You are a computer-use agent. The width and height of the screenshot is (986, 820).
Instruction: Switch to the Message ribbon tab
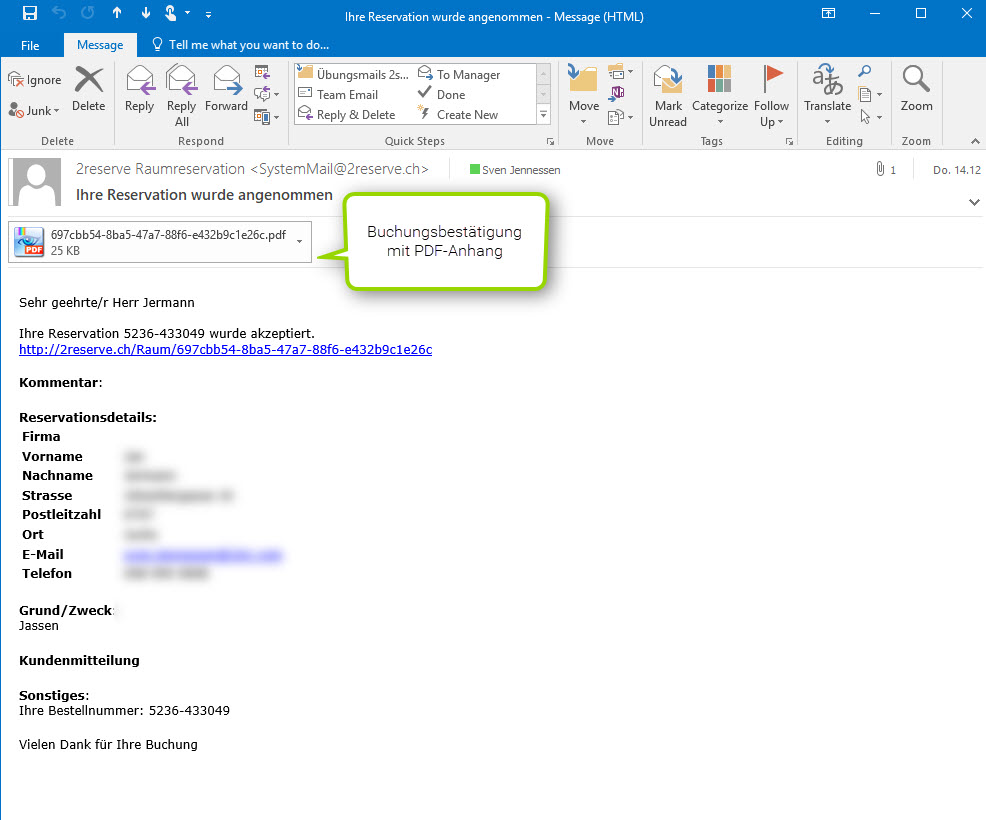coord(99,44)
